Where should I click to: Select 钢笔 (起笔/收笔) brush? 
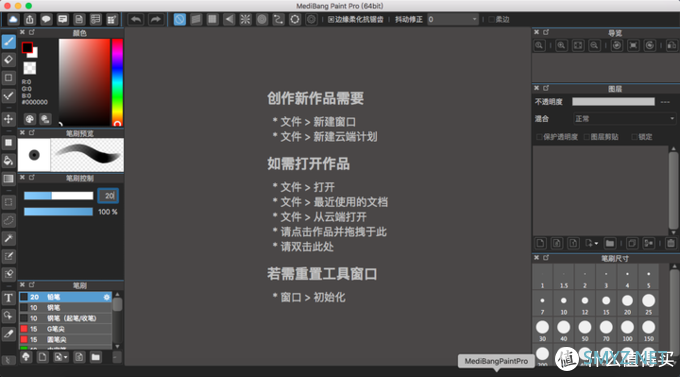(x=65, y=318)
